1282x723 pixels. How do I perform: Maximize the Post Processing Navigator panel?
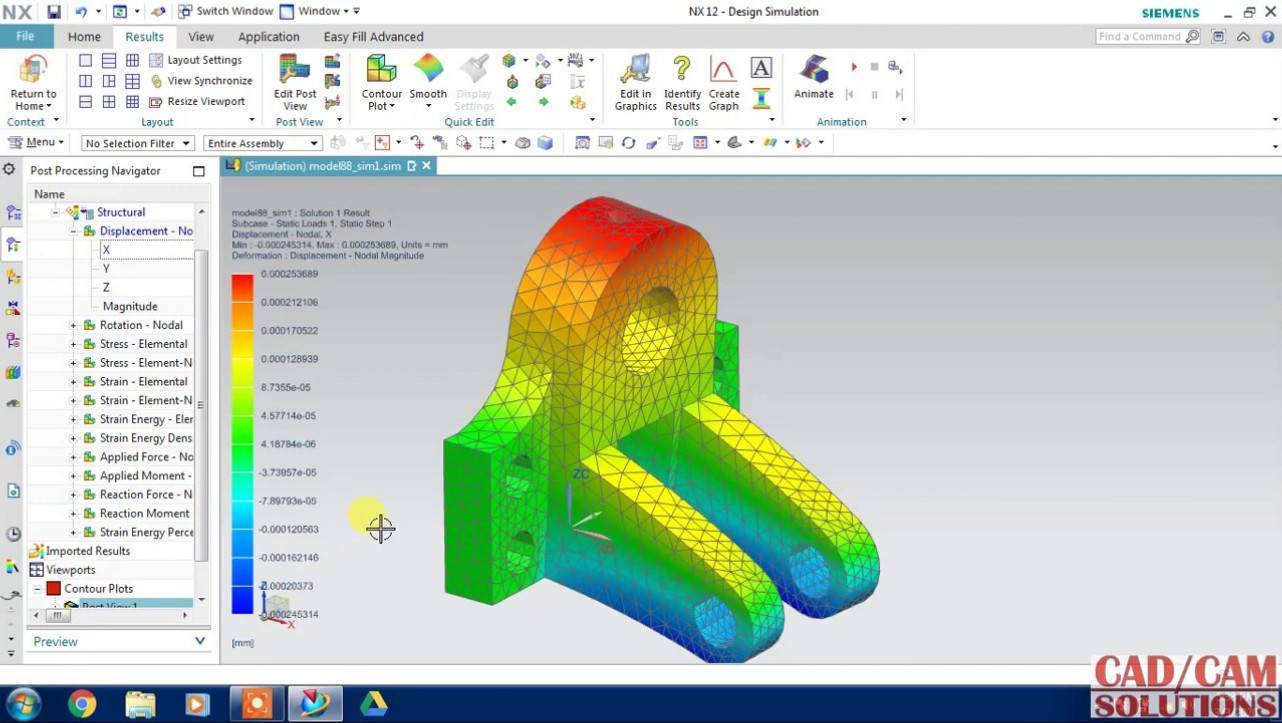pos(198,171)
